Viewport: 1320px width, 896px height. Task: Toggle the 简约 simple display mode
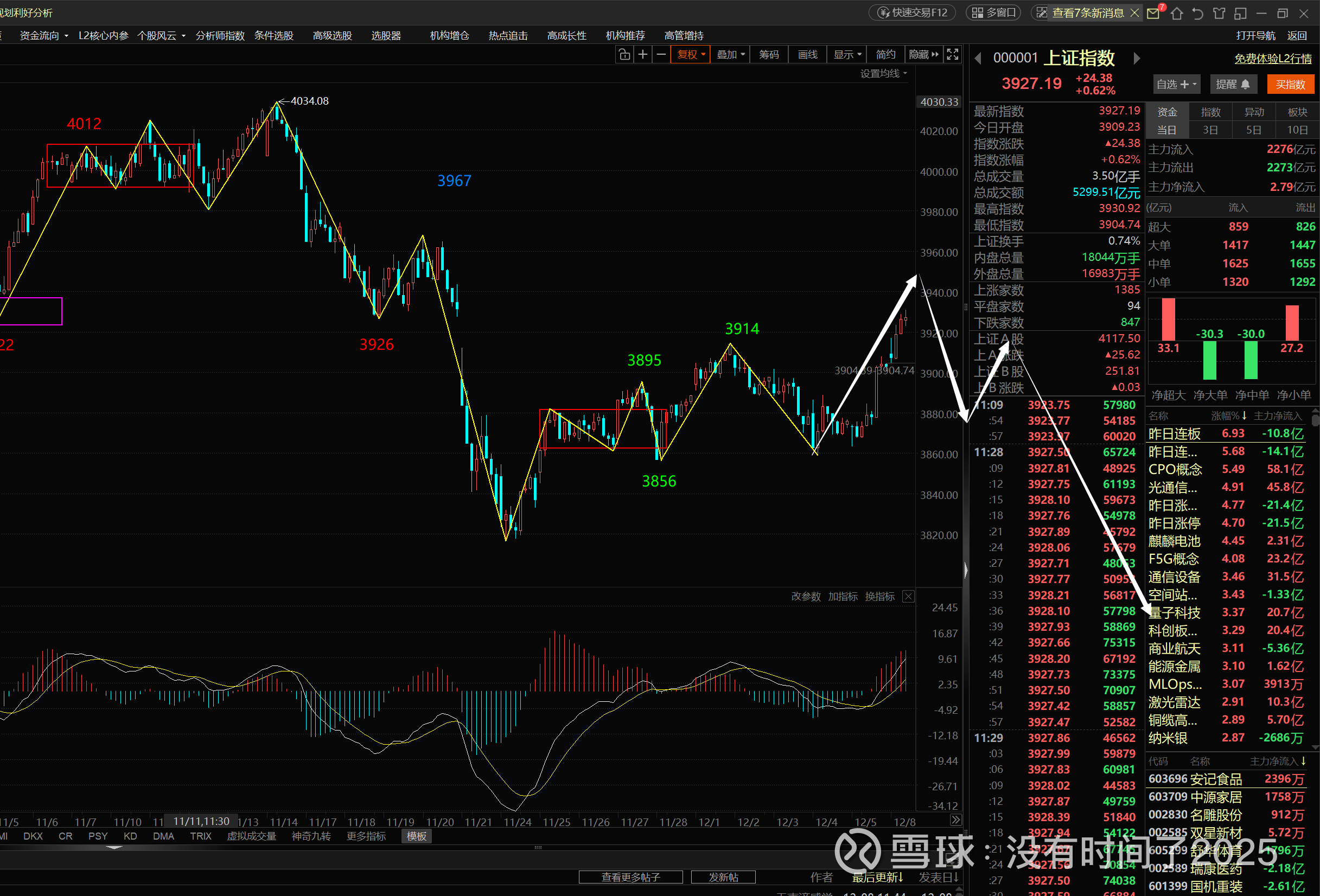[x=885, y=55]
